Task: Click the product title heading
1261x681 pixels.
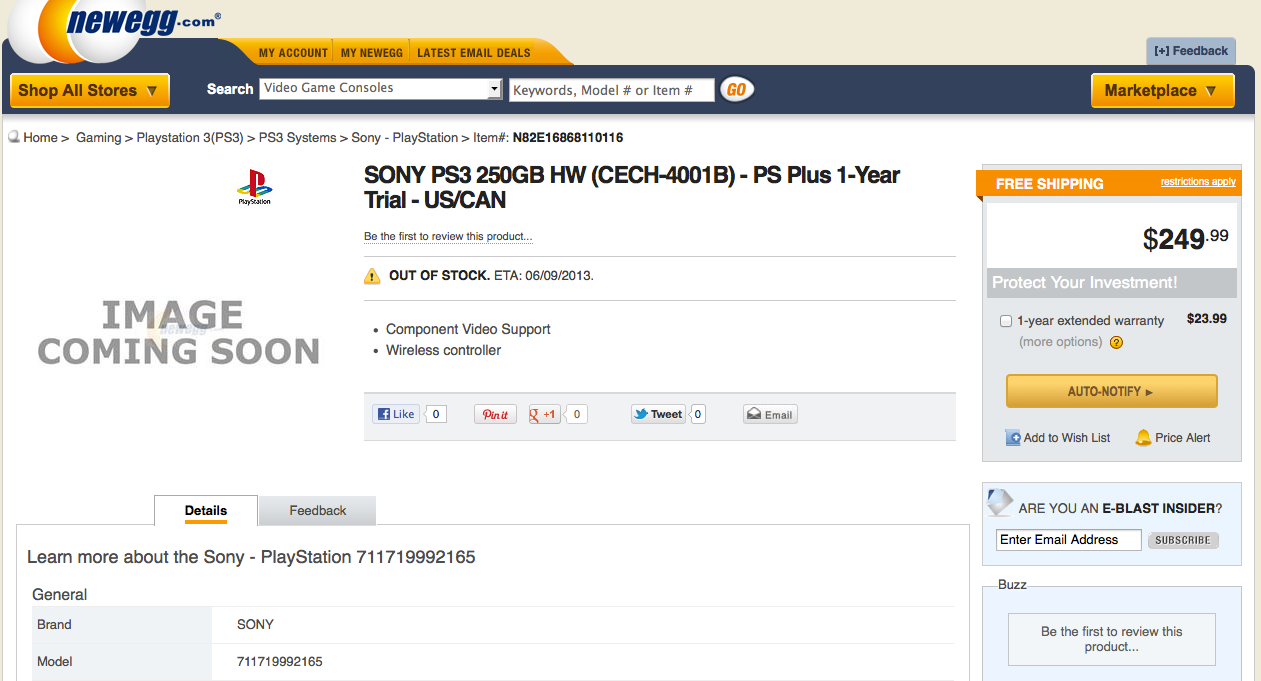Action: click(632, 187)
